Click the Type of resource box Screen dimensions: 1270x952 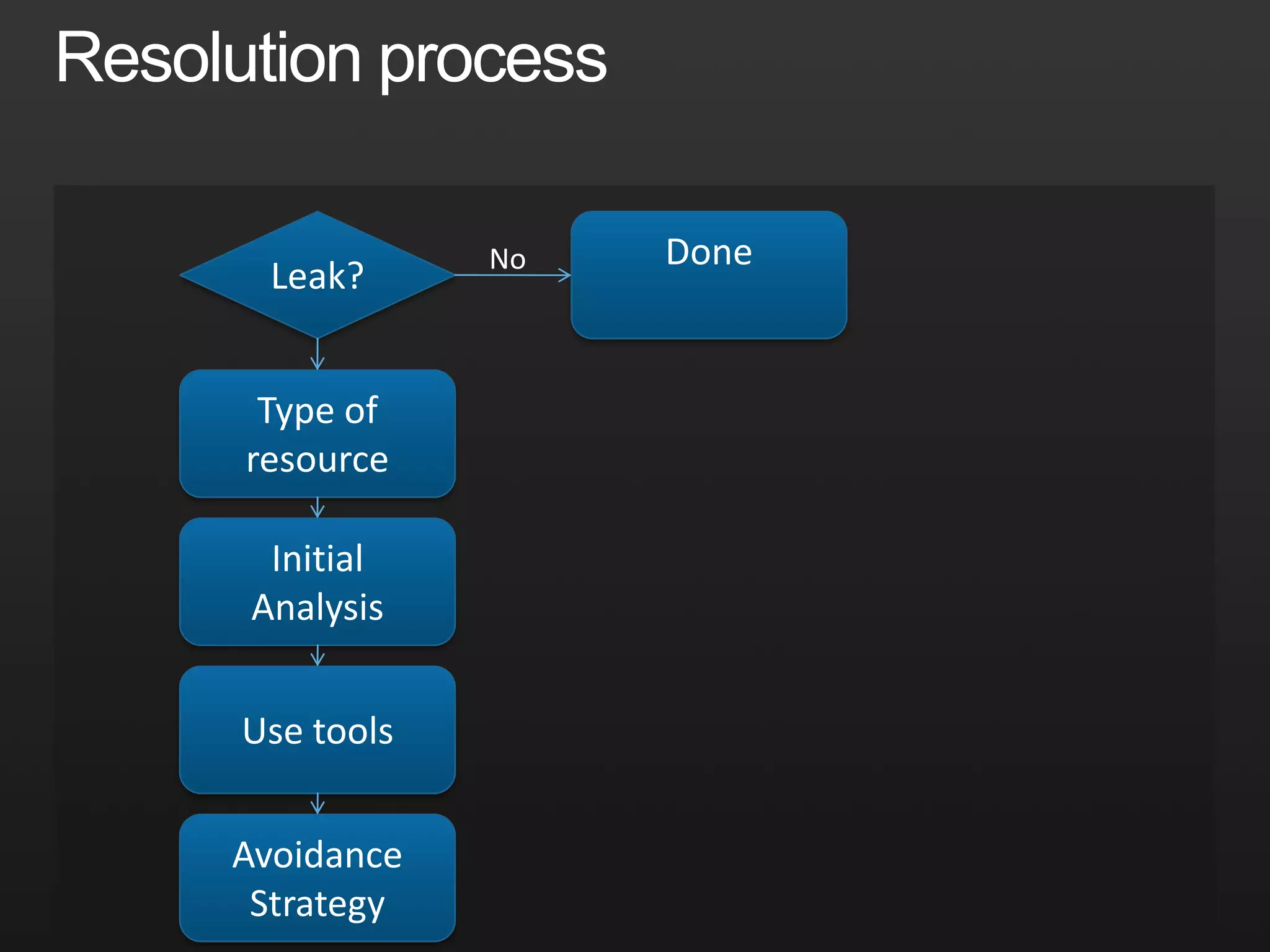(x=317, y=433)
